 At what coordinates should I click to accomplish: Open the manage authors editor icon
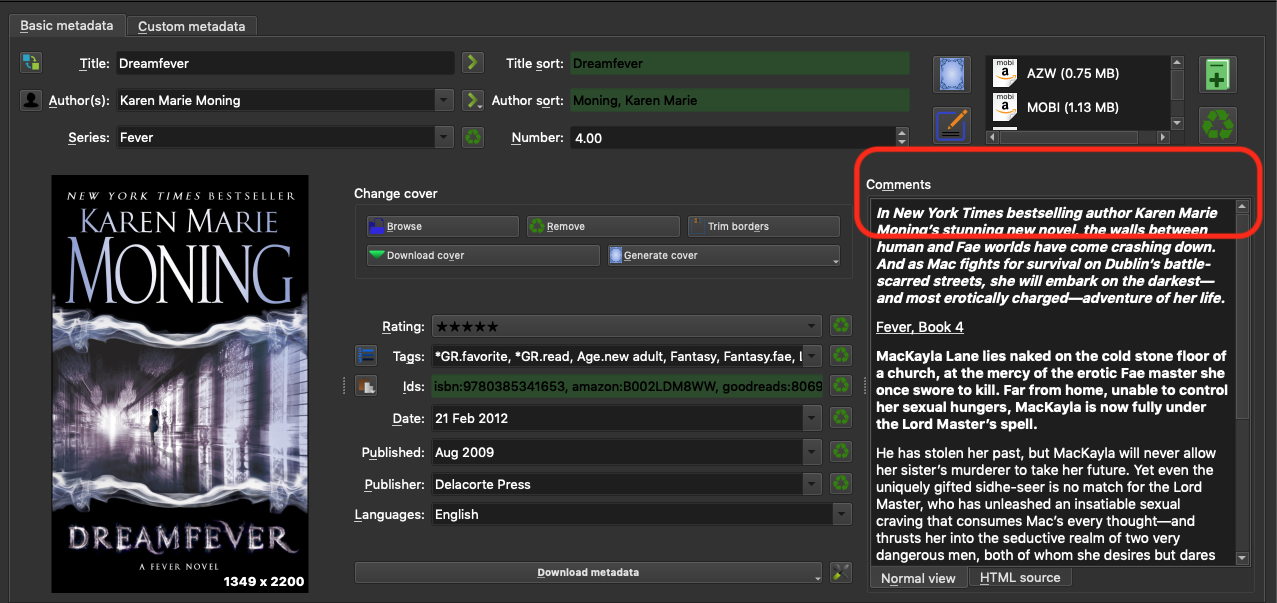pos(31,100)
